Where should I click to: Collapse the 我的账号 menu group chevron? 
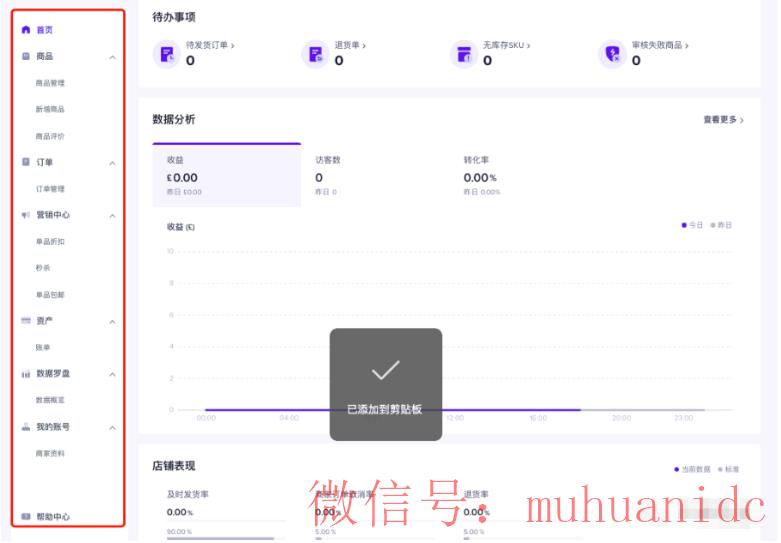pos(113,428)
